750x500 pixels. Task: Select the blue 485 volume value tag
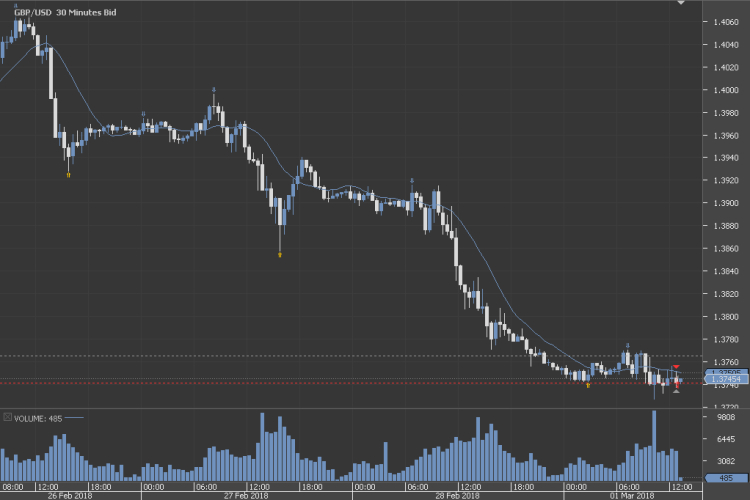726,478
